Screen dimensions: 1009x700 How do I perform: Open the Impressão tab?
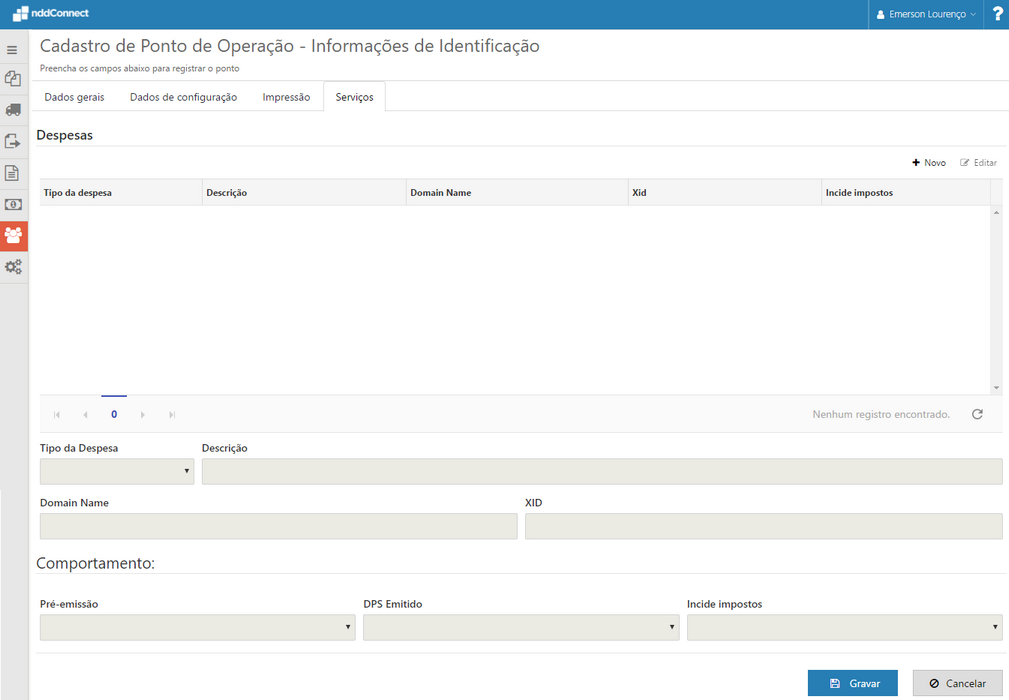click(x=286, y=97)
